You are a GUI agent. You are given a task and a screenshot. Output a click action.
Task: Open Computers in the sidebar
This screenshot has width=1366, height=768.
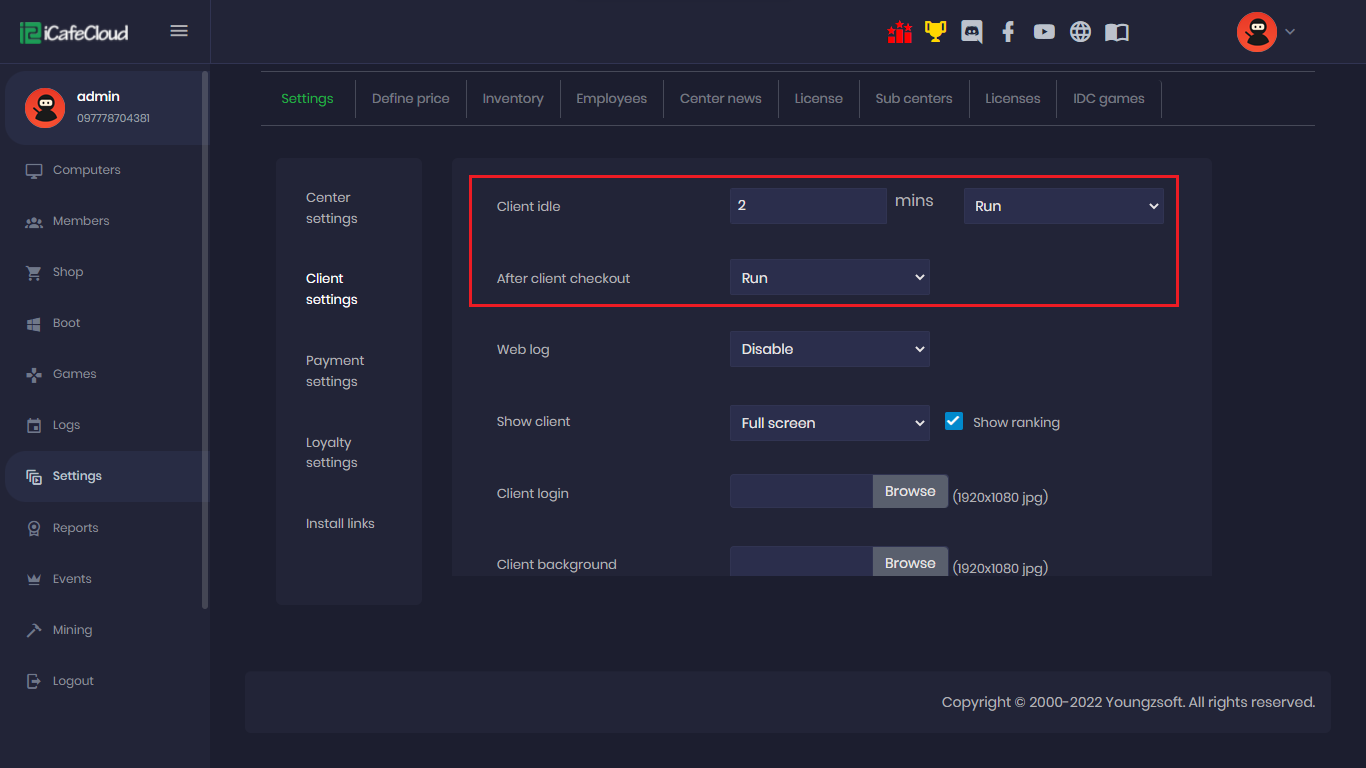pyautogui.click(x=86, y=170)
